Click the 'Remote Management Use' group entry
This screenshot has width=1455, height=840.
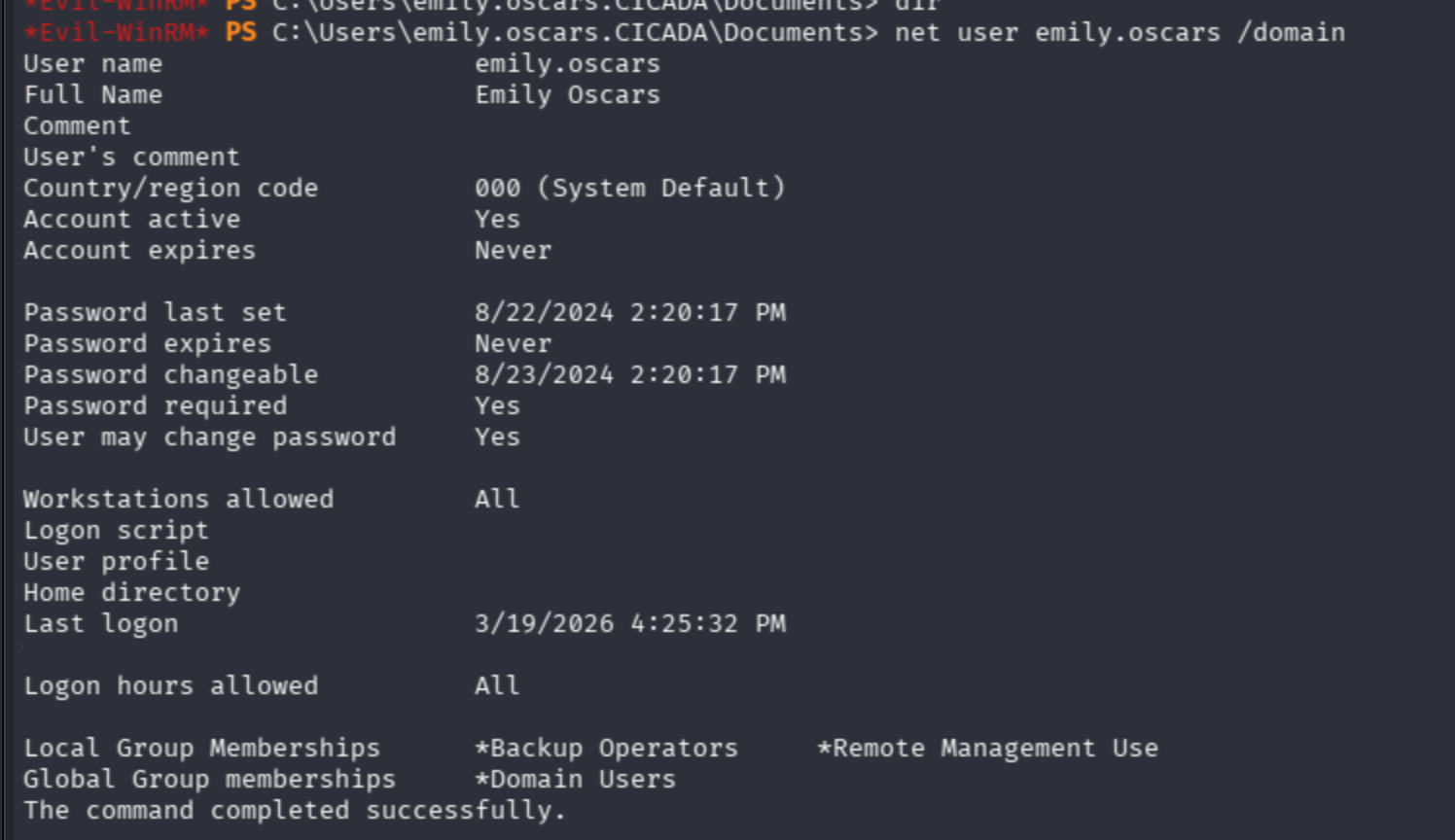(x=988, y=749)
